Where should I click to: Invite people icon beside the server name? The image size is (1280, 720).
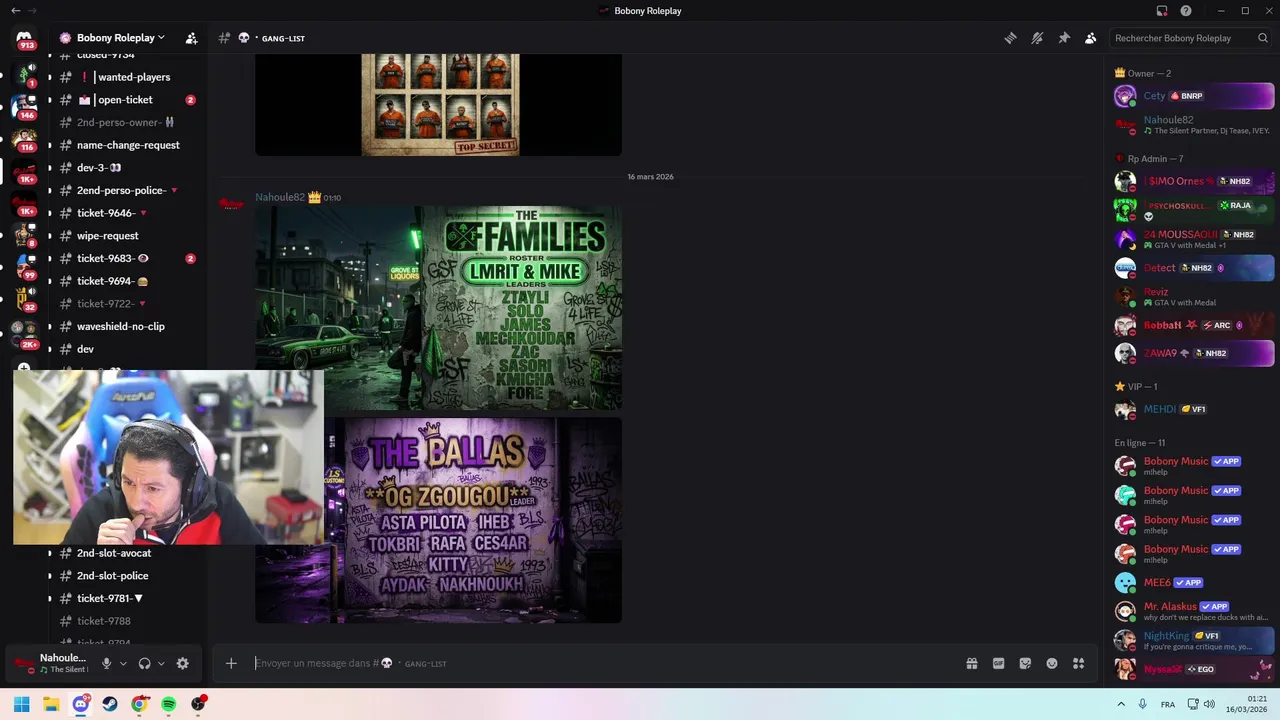[x=191, y=38]
